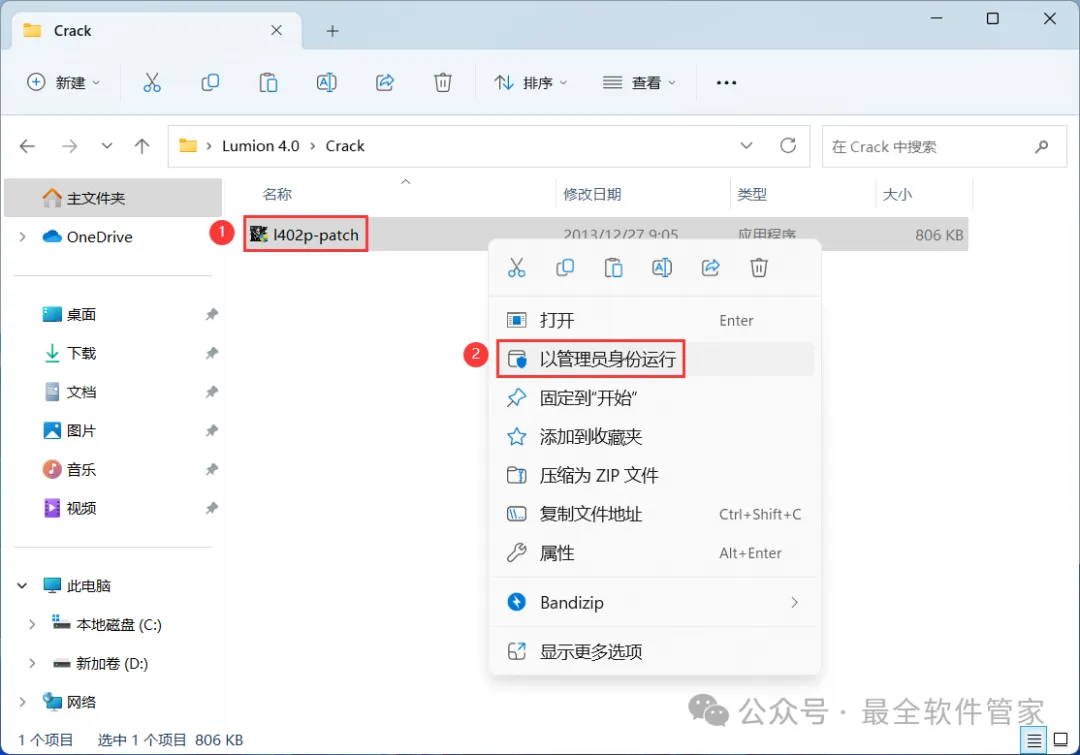Screen dimensions: 1080x755
Task: Go up one folder level
Action: [142, 146]
